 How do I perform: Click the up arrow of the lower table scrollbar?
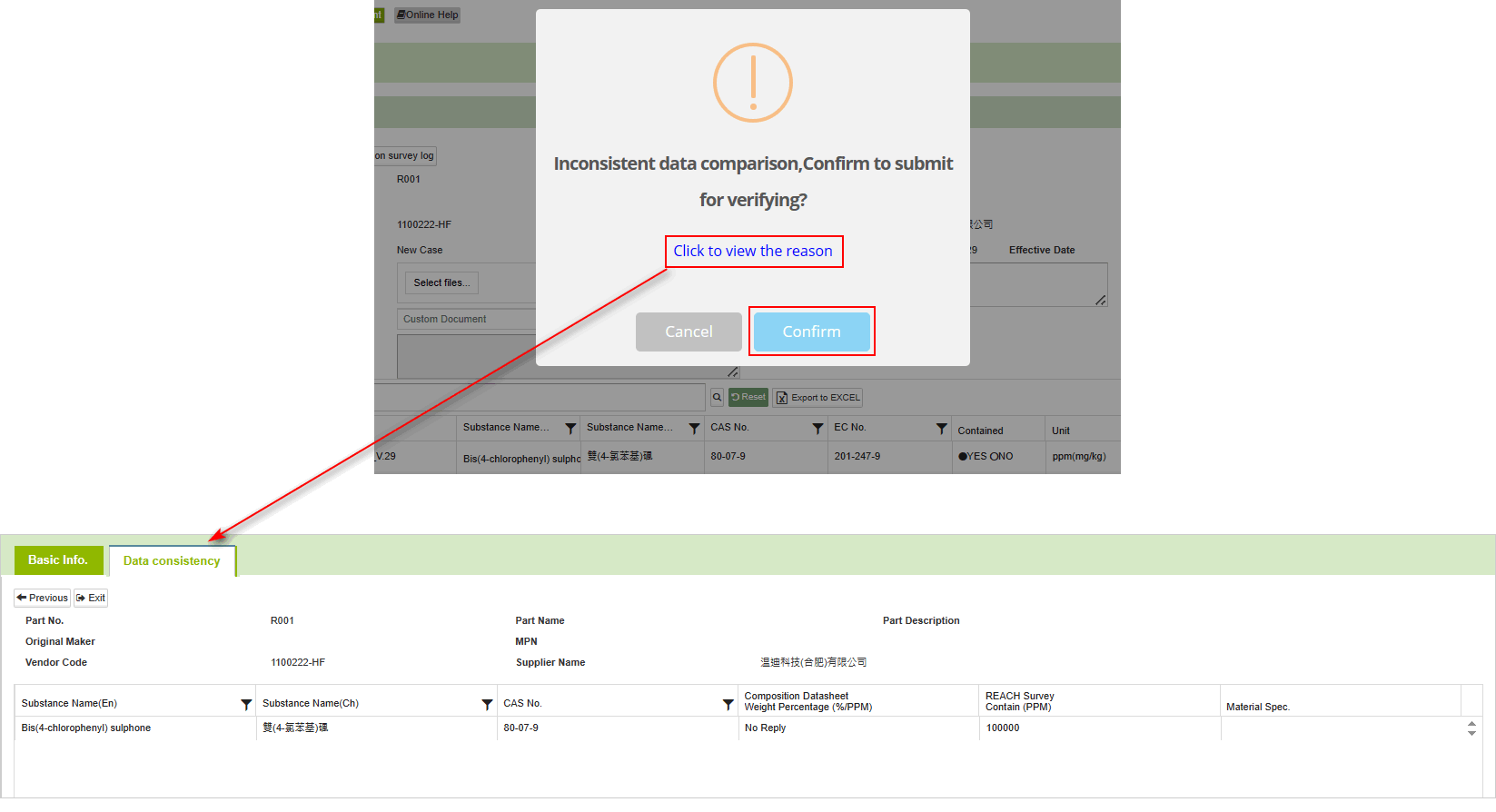point(1471,724)
